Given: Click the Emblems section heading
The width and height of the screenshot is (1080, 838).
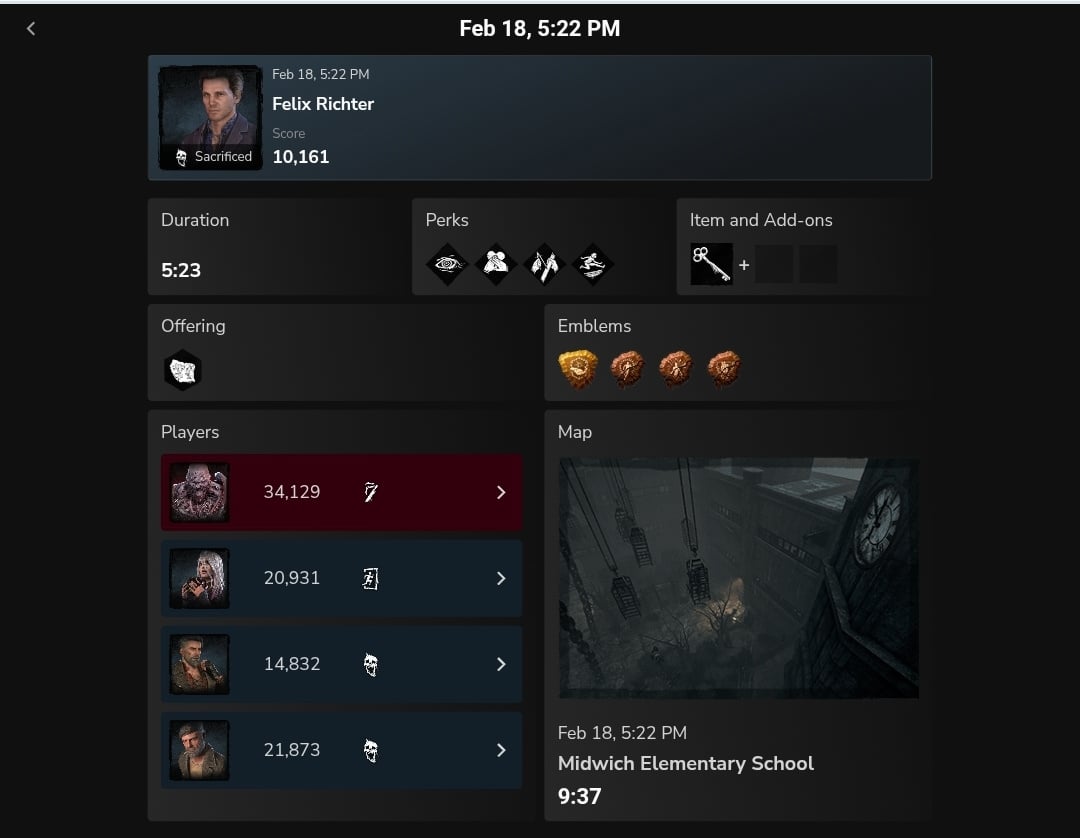Looking at the screenshot, I should [x=594, y=326].
